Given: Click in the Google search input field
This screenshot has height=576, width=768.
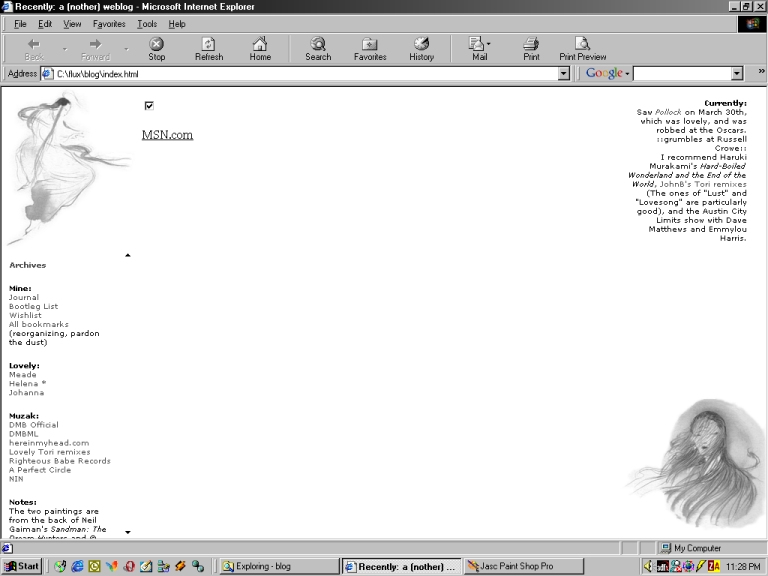Looking at the screenshot, I should [682, 73].
